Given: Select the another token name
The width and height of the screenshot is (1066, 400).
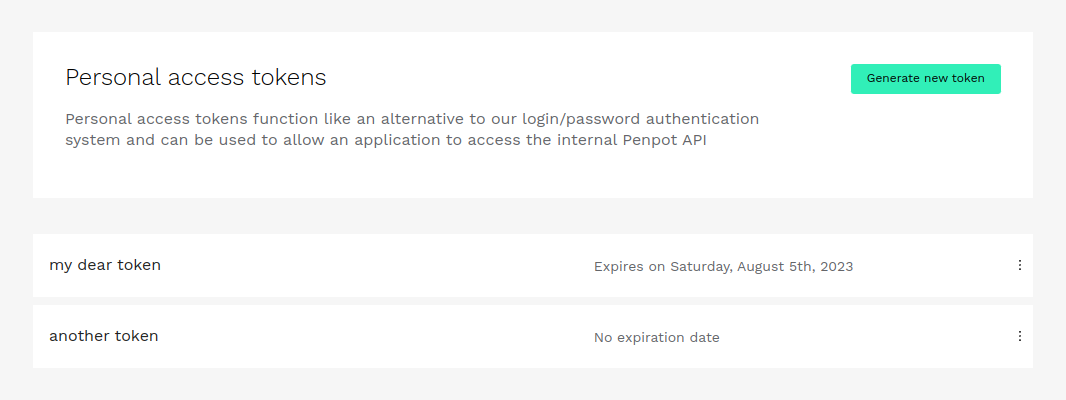Looking at the screenshot, I should (103, 336).
